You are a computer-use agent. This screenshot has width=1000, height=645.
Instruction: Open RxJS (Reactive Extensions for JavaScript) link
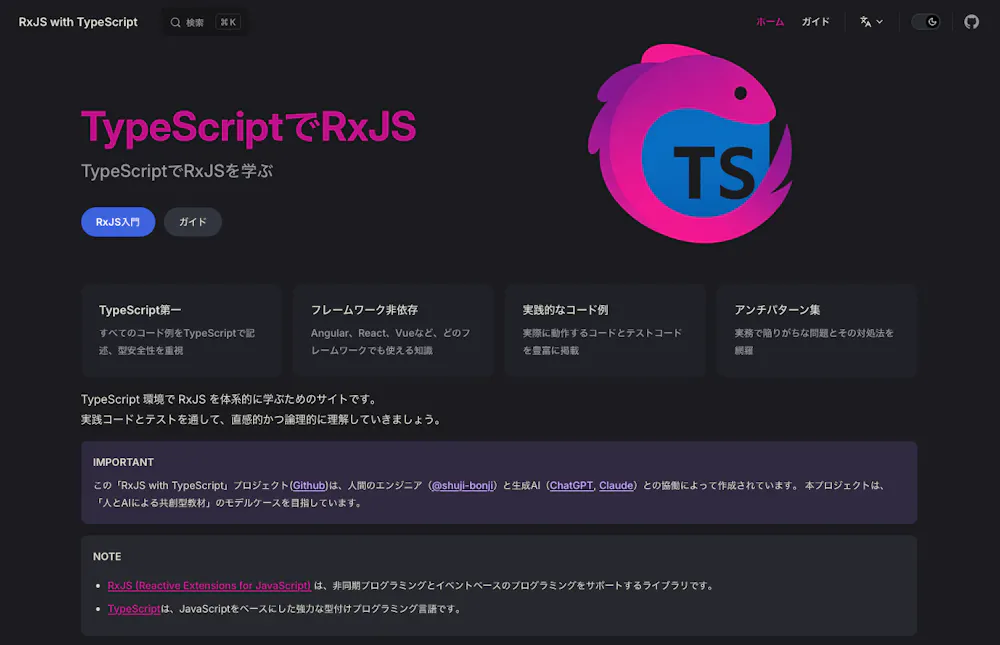pyautogui.click(x=209, y=585)
